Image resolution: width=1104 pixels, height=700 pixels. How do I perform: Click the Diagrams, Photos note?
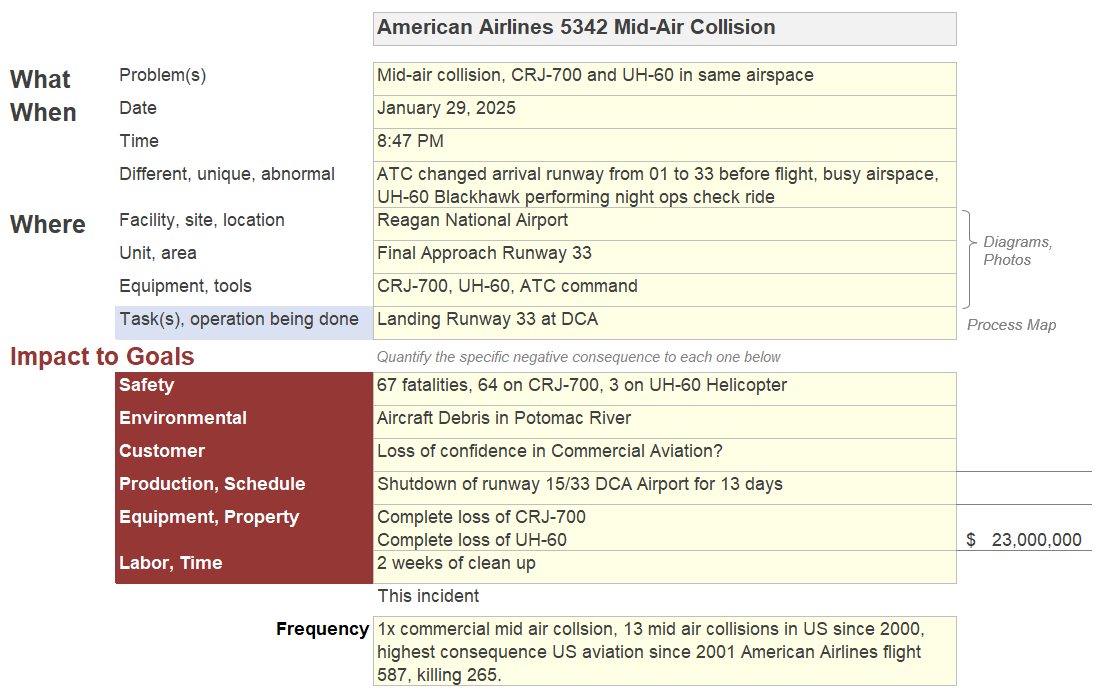[x=1017, y=251]
